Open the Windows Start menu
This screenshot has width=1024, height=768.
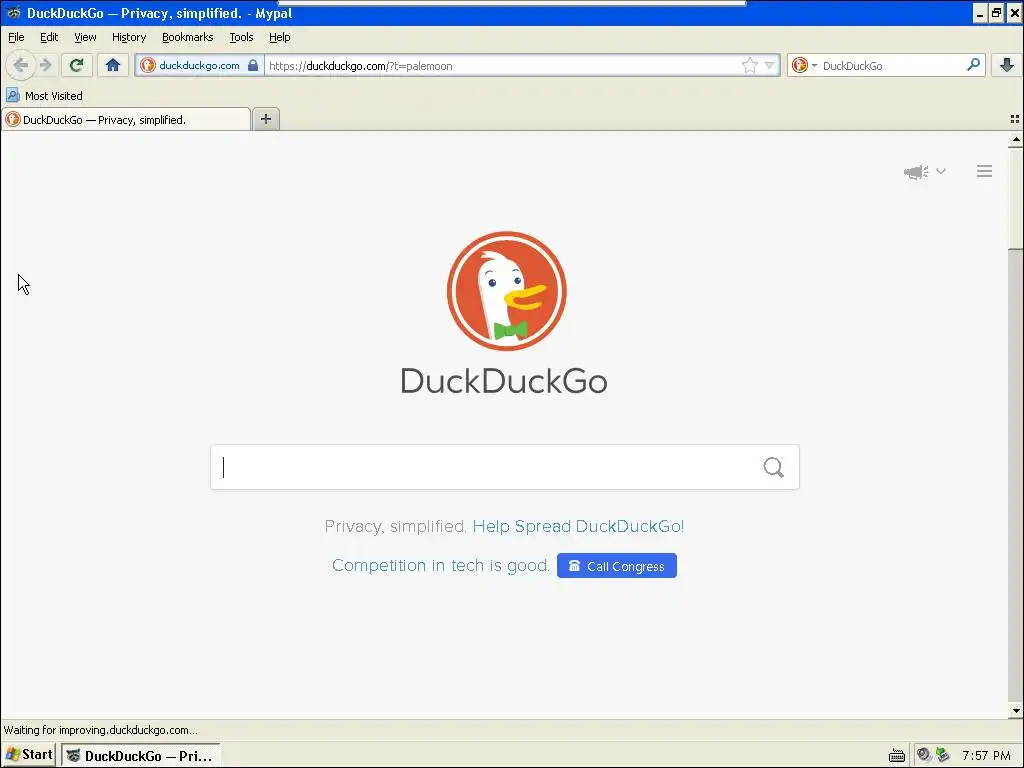29,755
